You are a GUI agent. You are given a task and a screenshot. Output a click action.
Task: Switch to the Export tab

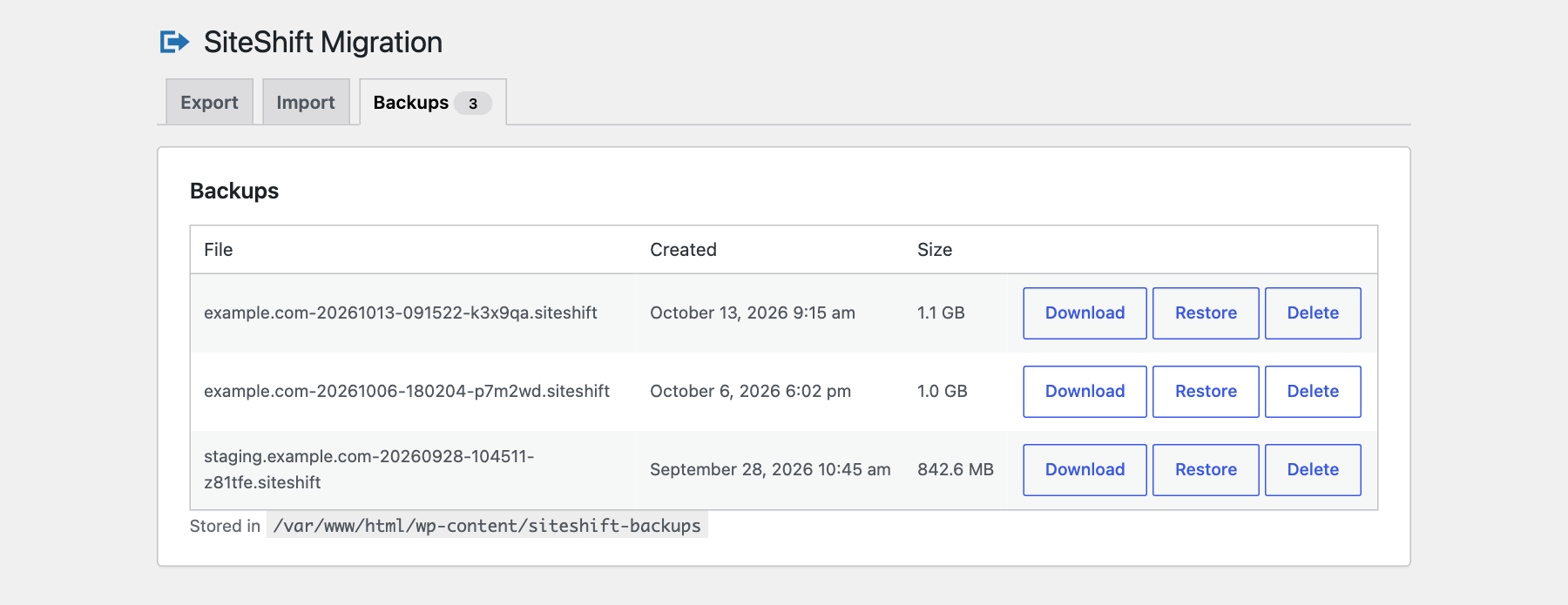click(209, 102)
